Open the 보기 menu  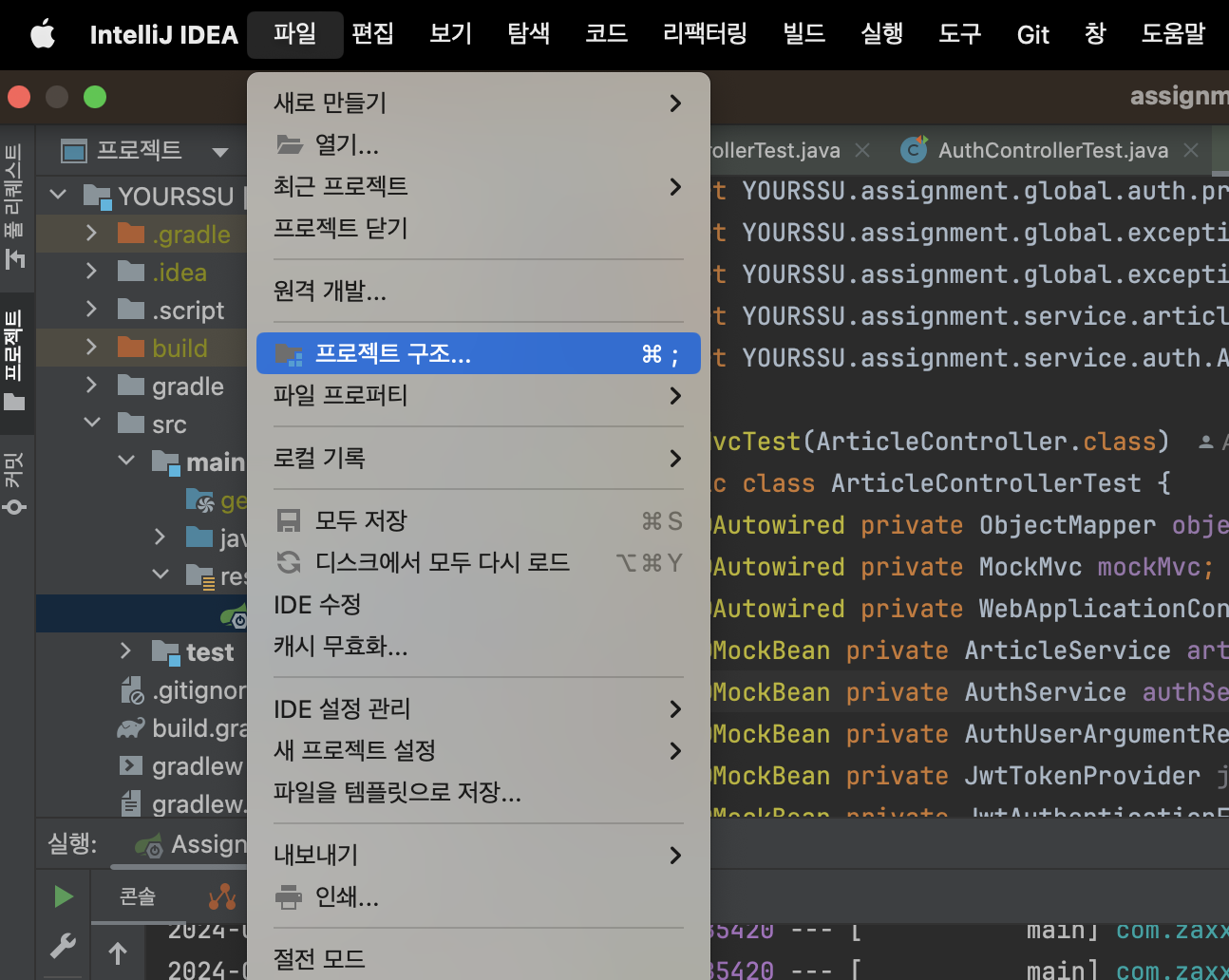click(450, 35)
